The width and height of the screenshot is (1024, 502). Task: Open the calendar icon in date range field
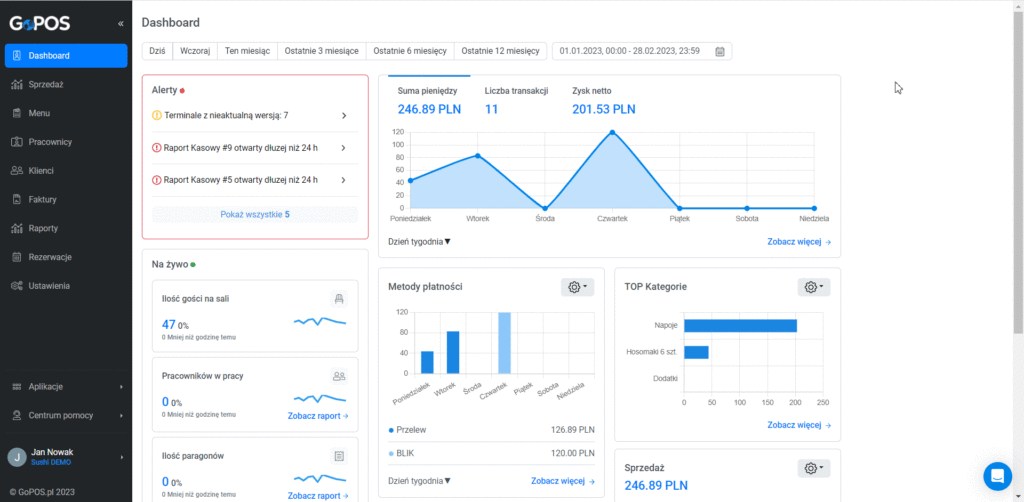point(720,51)
